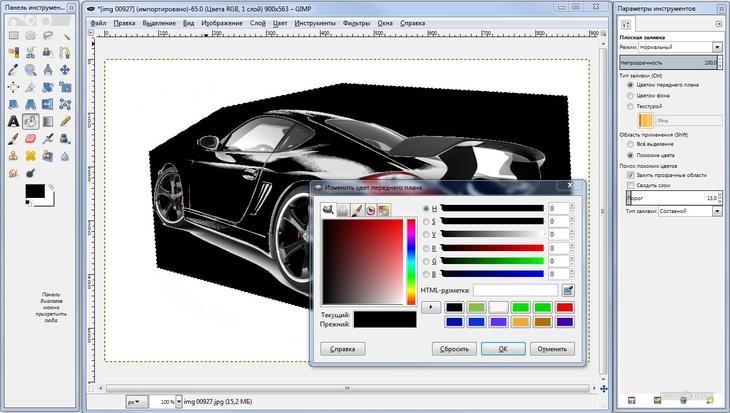Screen dimensions: 730x413
Task: Select the Fuzzy Select magic wand tool
Action: pyautogui.click(x=65, y=35)
